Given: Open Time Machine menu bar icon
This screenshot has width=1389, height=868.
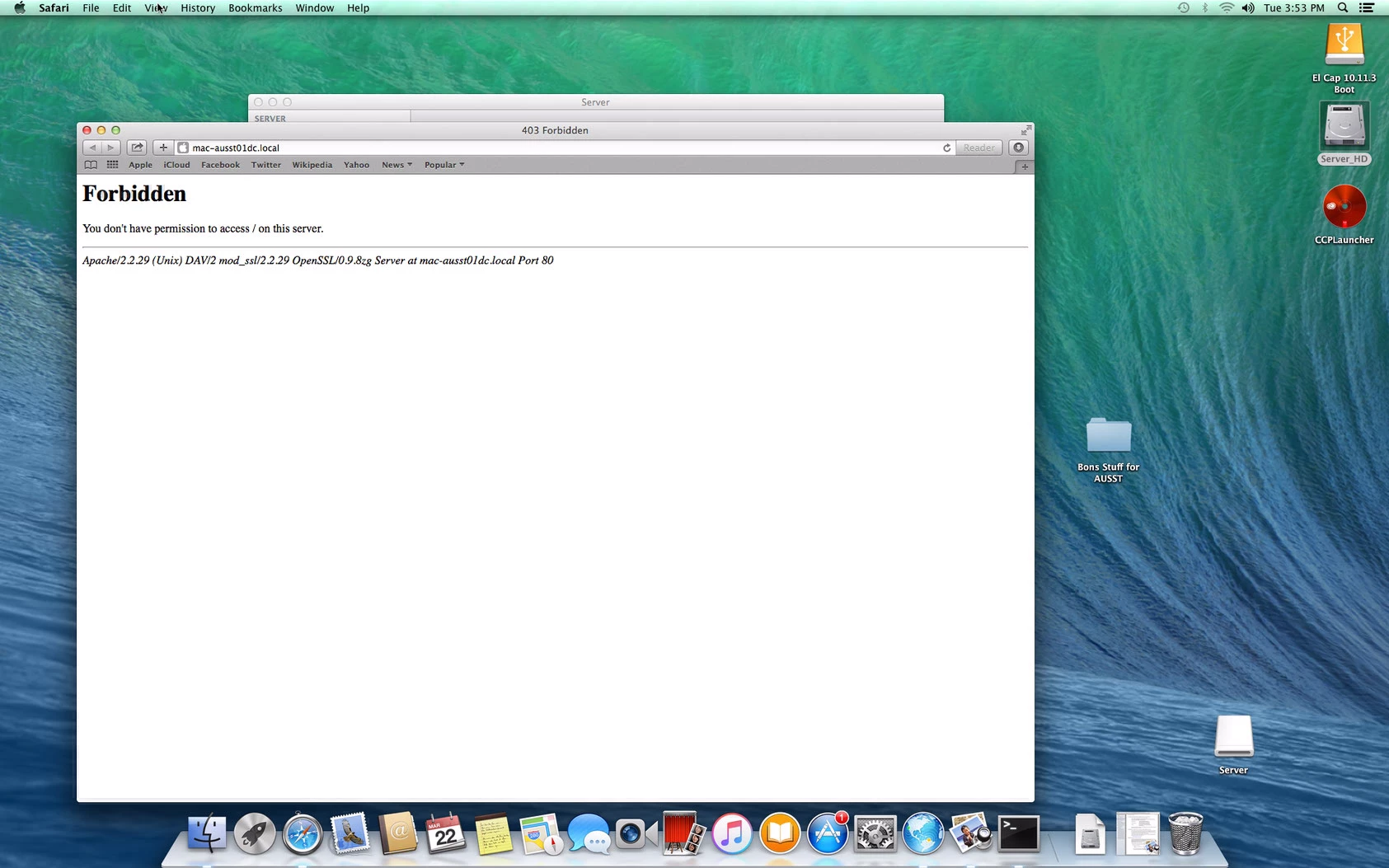Looking at the screenshot, I should point(1183,7).
